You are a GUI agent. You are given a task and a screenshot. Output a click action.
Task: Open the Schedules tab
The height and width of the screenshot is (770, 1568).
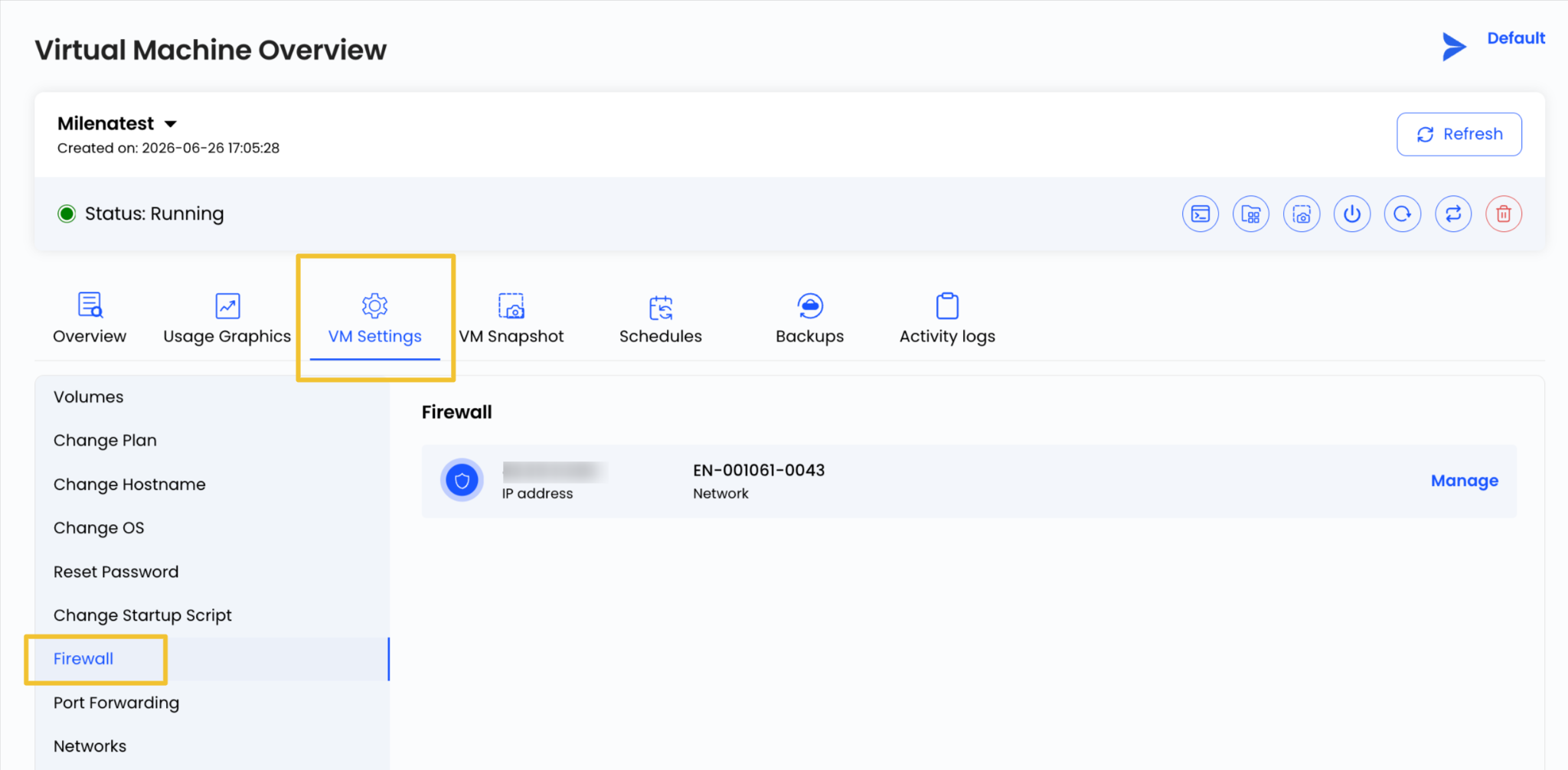[x=660, y=318]
